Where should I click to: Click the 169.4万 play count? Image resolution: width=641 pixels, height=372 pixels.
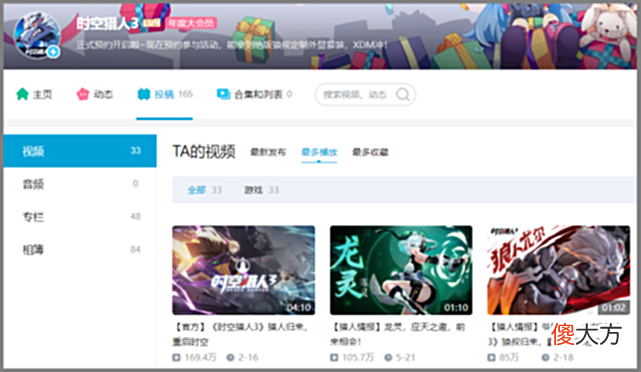[200, 357]
